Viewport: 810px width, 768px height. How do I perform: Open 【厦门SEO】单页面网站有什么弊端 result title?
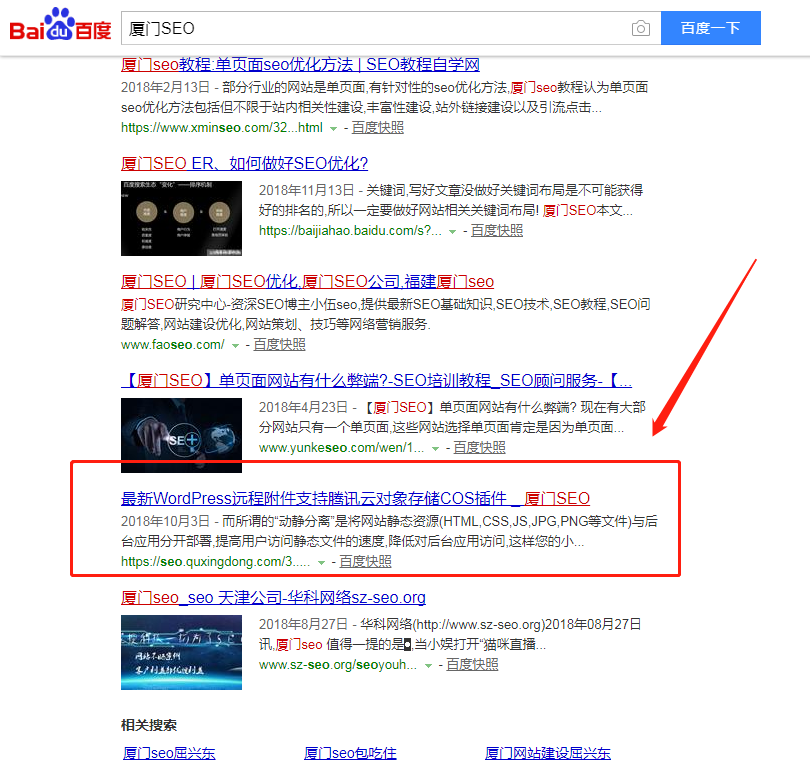tap(377, 381)
